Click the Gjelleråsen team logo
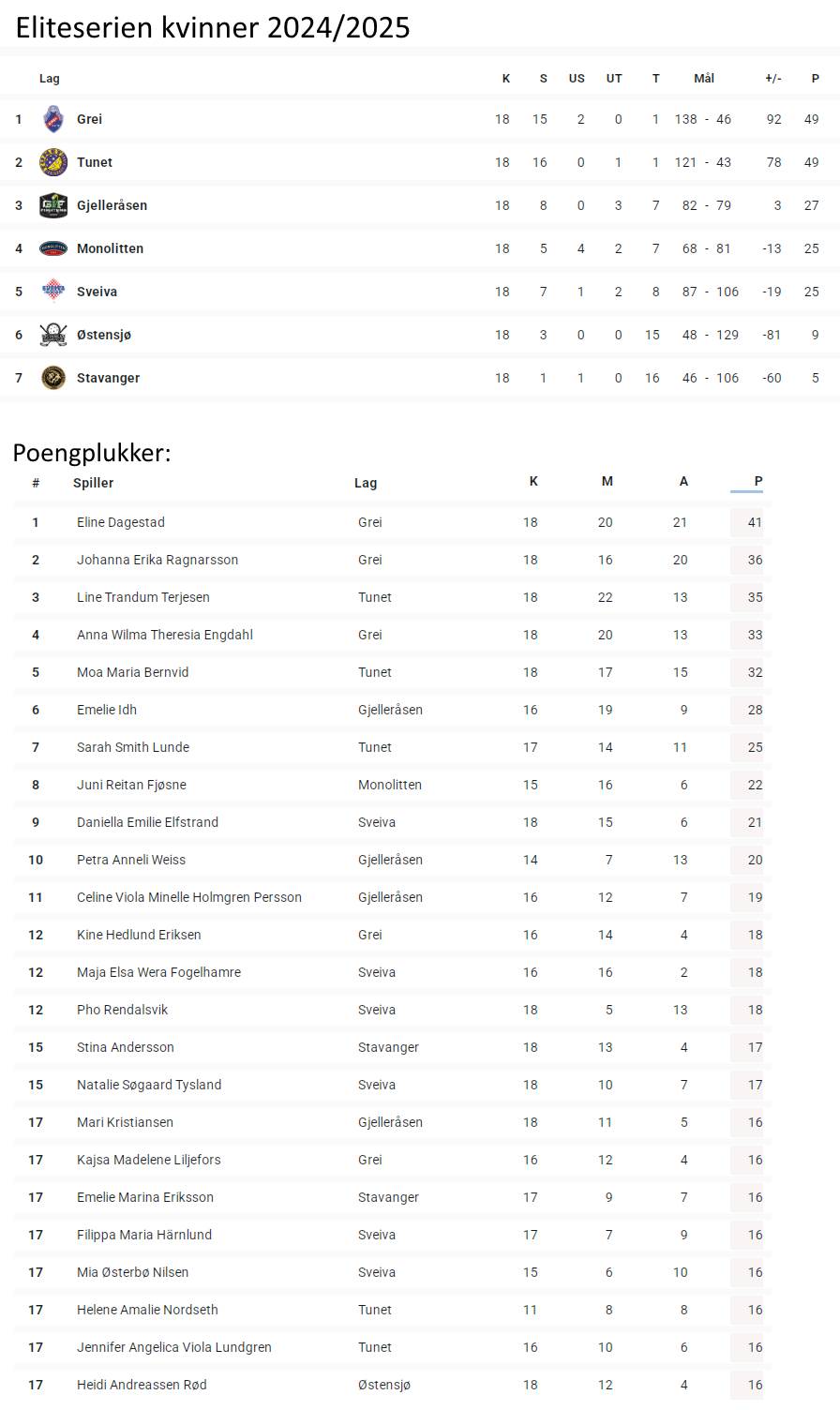Image resolution: width=840 pixels, height=1410 pixels. (x=53, y=205)
